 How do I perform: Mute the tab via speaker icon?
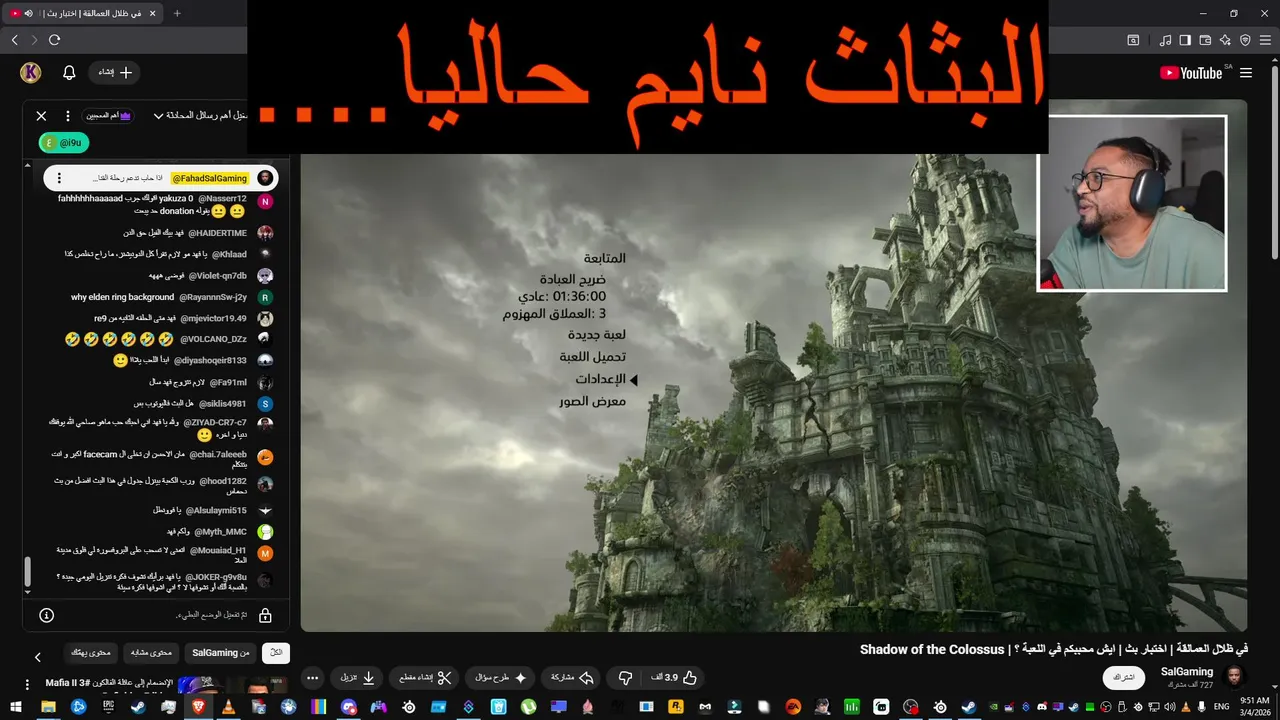pyautogui.click(x=28, y=13)
